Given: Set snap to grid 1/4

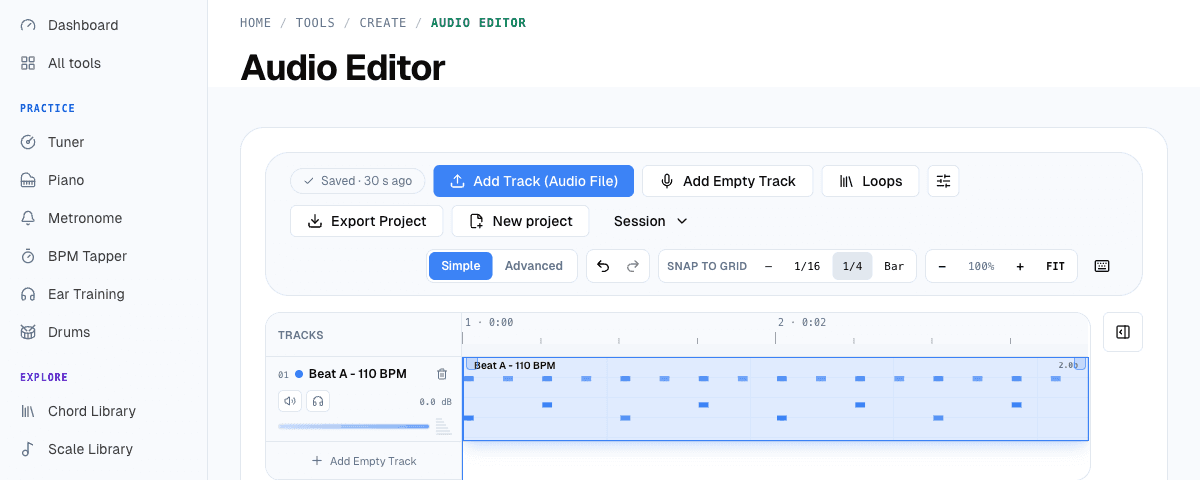Looking at the screenshot, I should click(x=852, y=266).
